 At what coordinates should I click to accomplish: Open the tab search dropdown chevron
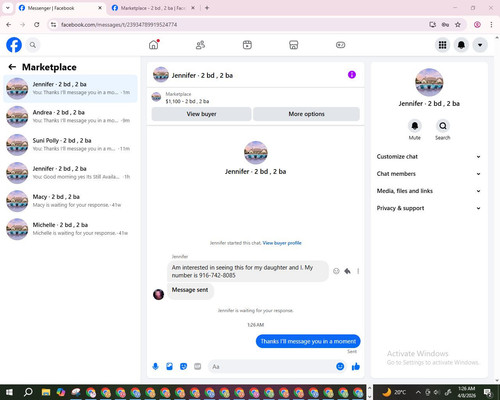8,8
